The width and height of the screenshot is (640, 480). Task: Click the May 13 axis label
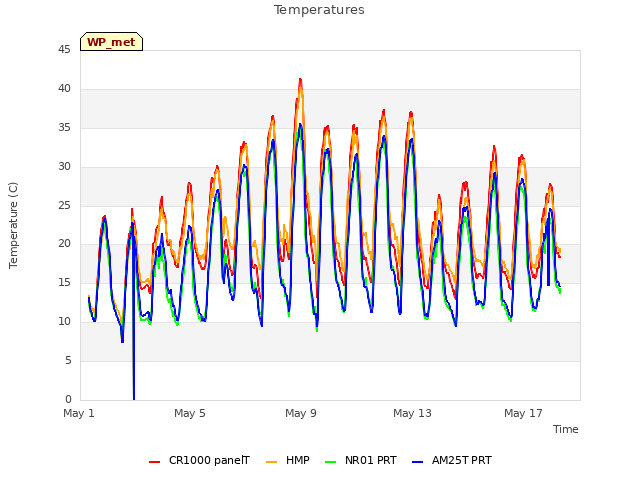pyautogui.click(x=412, y=413)
